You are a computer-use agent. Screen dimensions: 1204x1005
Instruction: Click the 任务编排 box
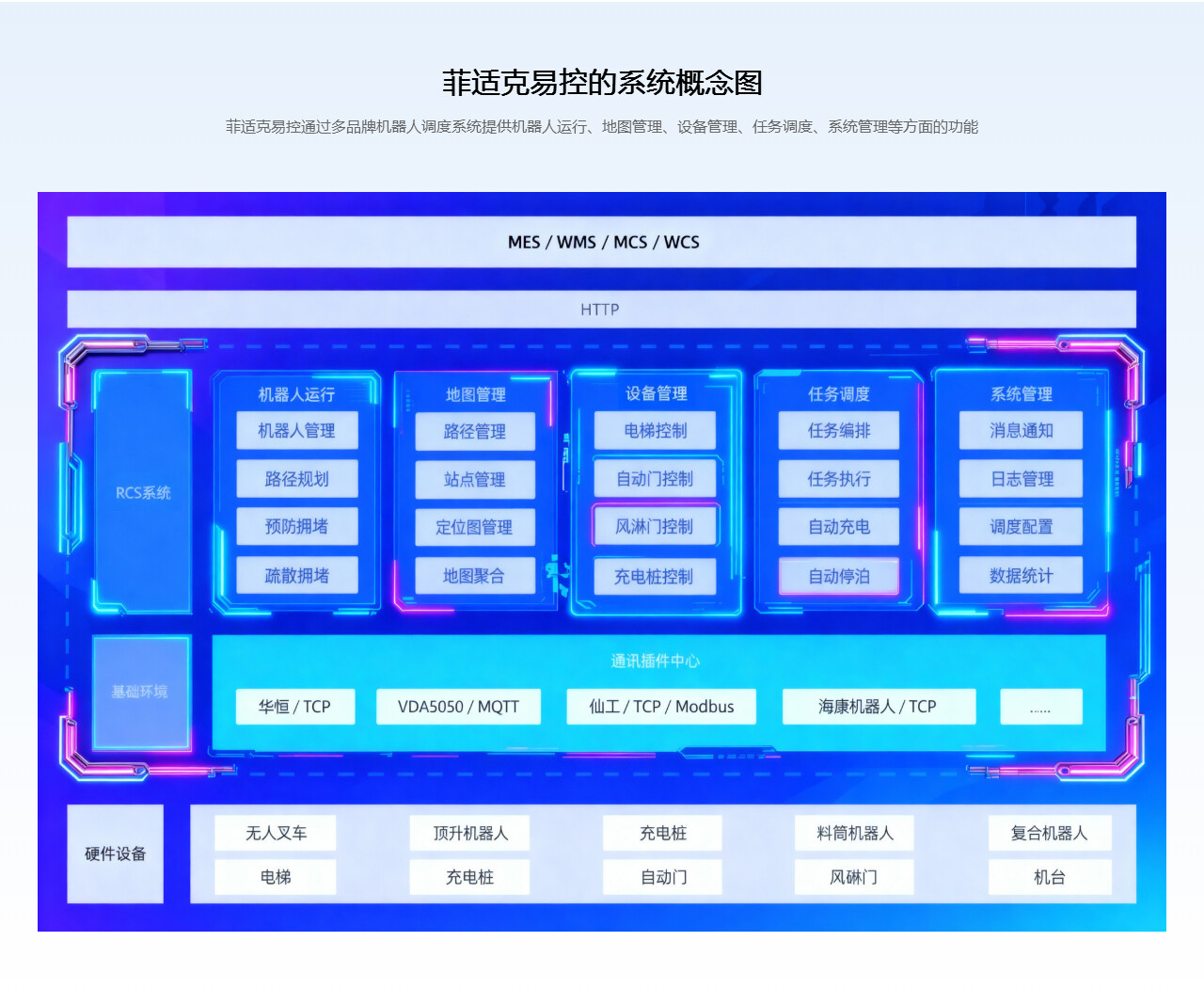[839, 430]
